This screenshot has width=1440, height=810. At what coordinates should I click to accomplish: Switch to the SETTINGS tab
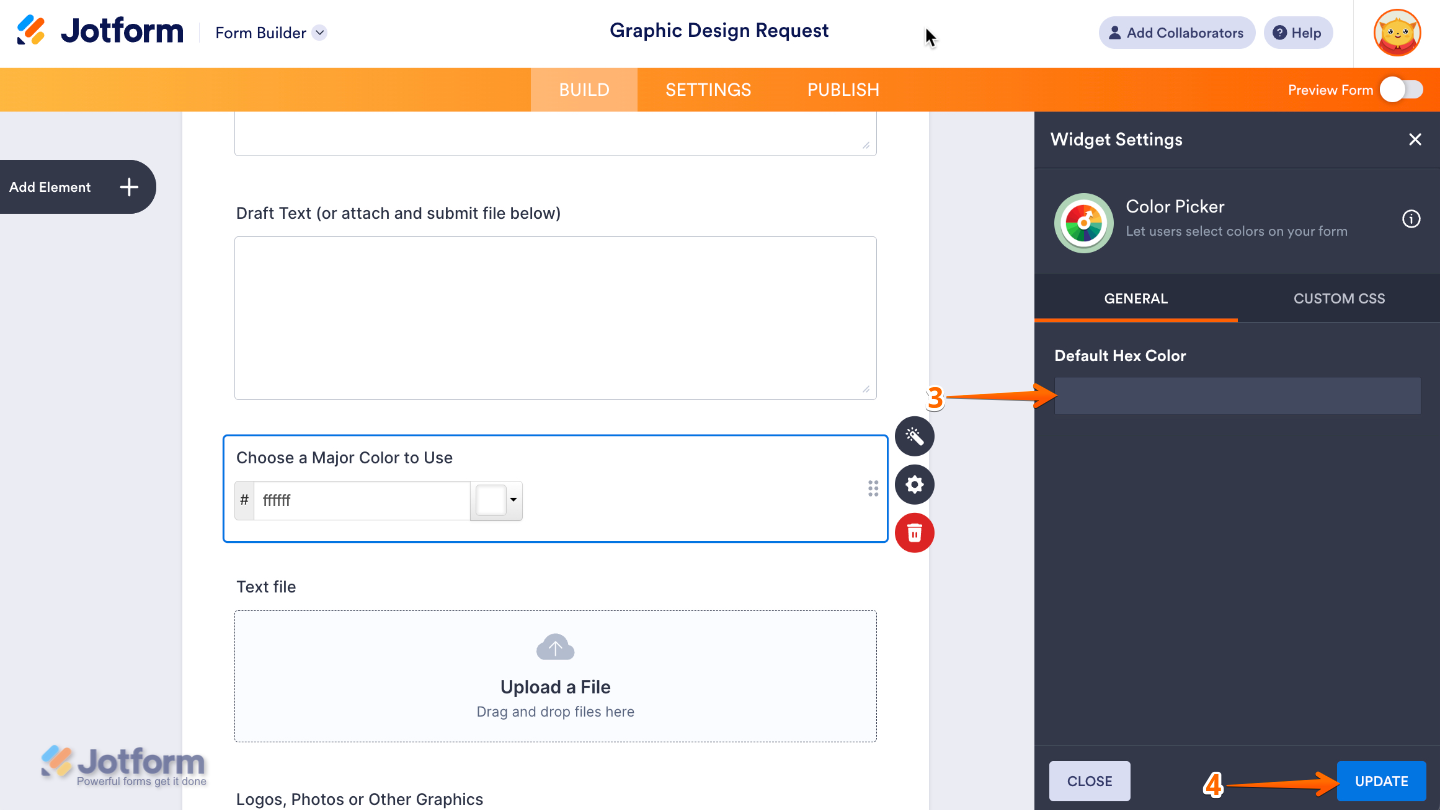[x=707, y=89]
